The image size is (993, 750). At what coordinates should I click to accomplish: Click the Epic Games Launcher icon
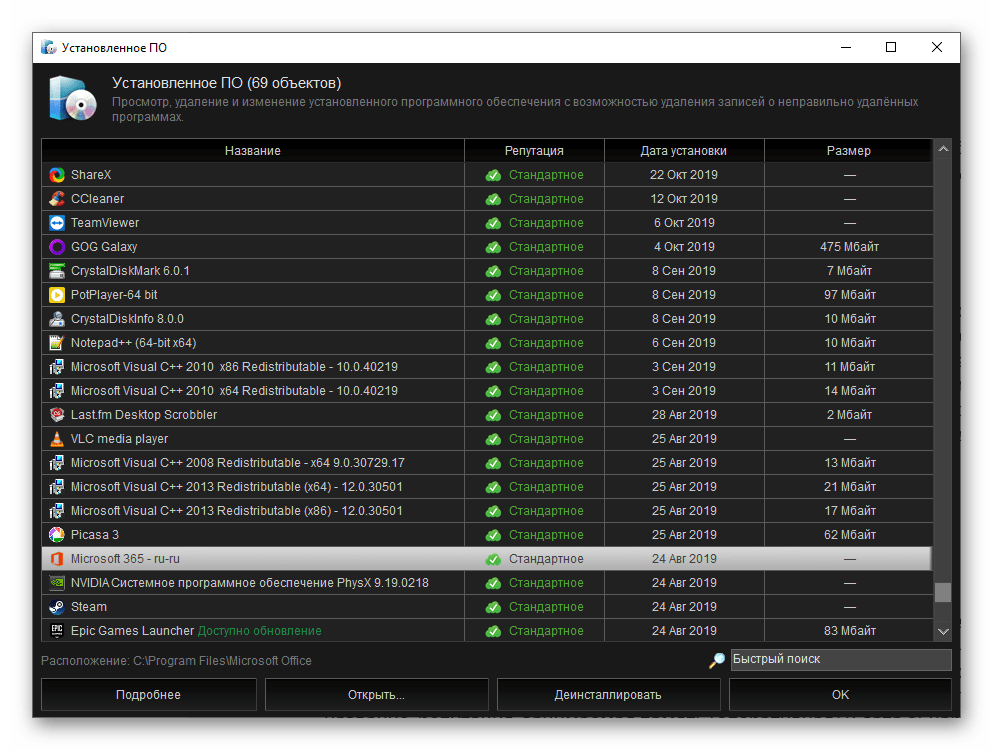(x=57, y=631)
